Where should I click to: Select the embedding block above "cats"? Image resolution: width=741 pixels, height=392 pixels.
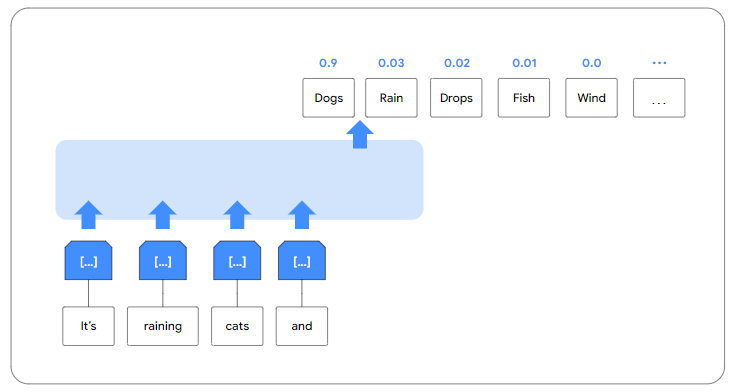point(237,260)
